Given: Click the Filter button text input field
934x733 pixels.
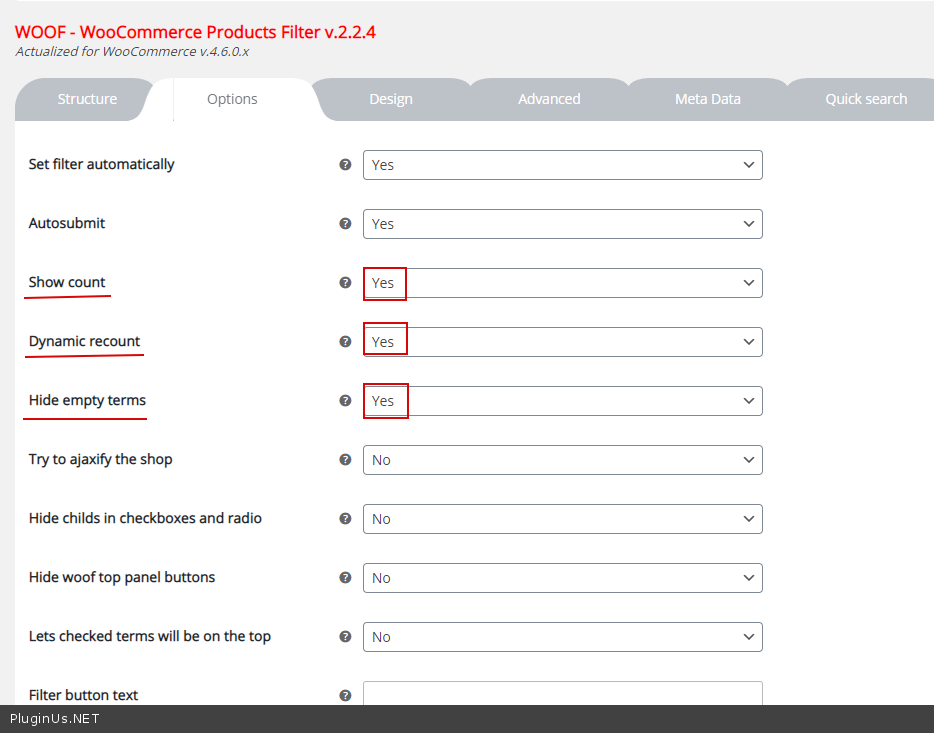Looking at the screenshot, I should [562, 694].
